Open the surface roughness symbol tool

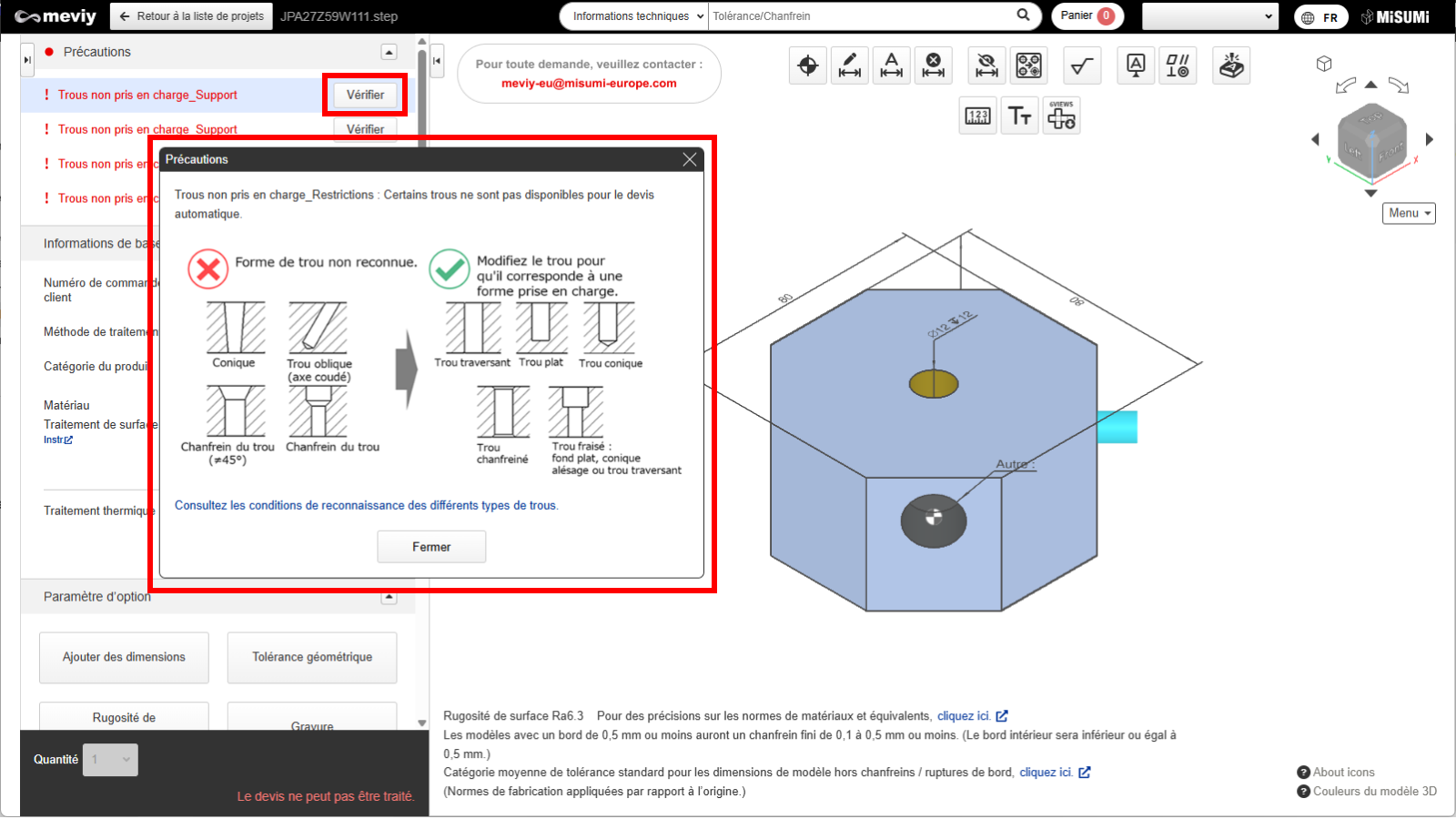tap(1082, 66)
